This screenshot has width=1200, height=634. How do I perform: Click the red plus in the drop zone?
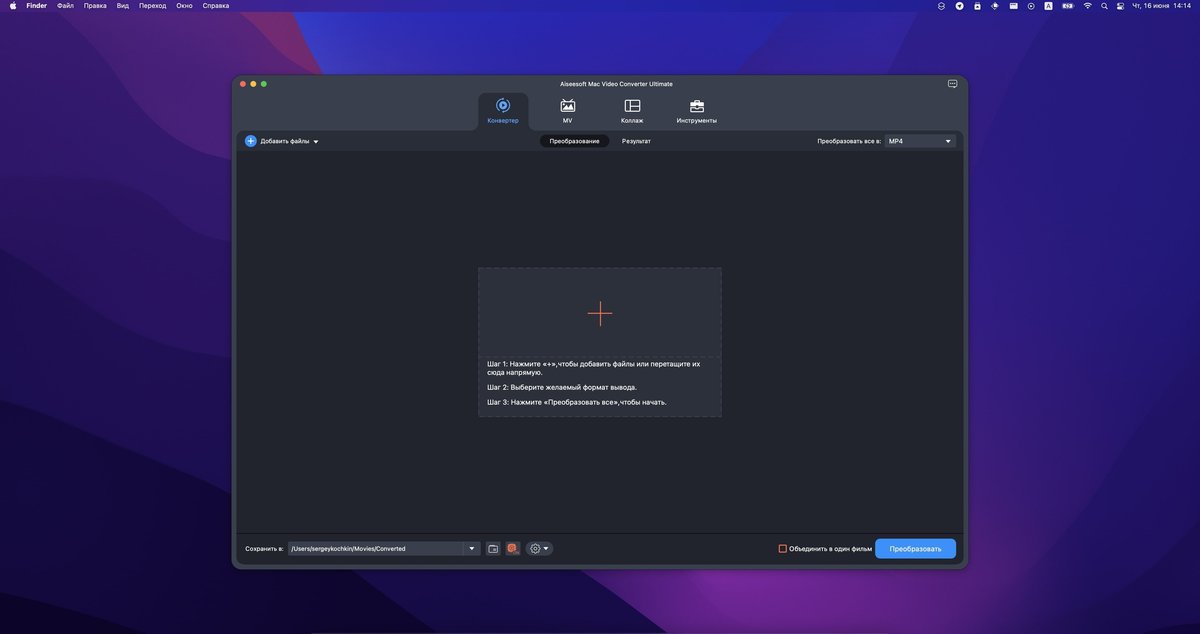599,313
